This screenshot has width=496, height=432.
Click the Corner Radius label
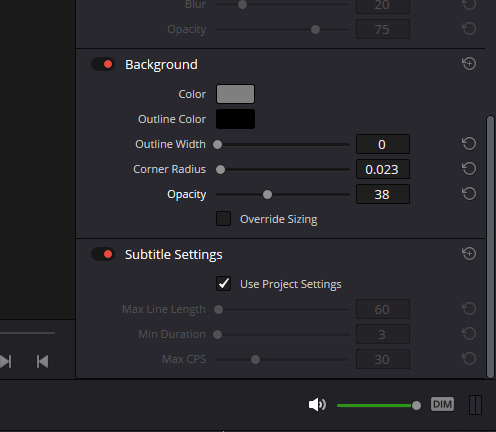pos(169,169)
